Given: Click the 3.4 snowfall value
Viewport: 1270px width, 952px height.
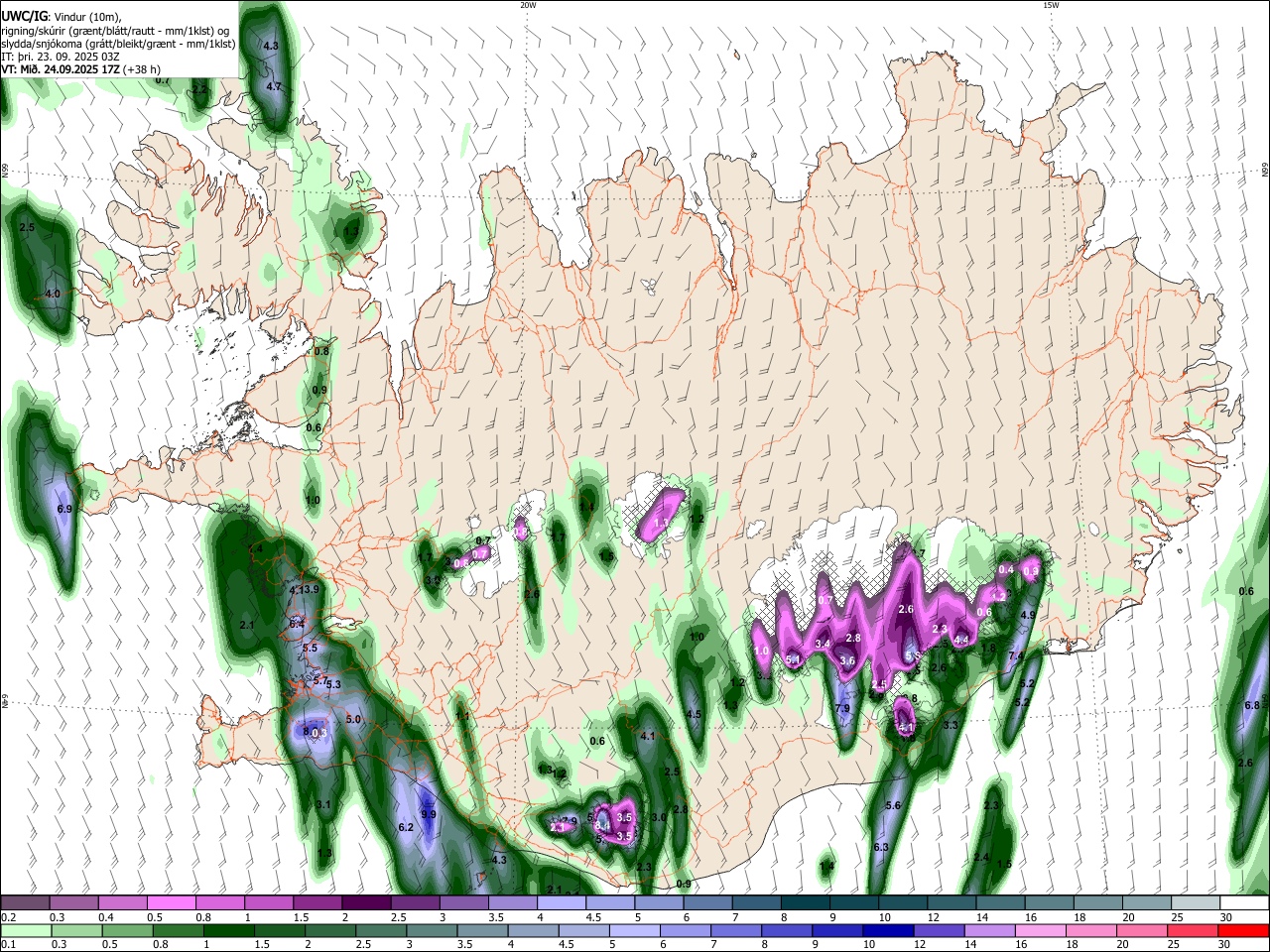Looking at the screenshot, I should [822, 644].
